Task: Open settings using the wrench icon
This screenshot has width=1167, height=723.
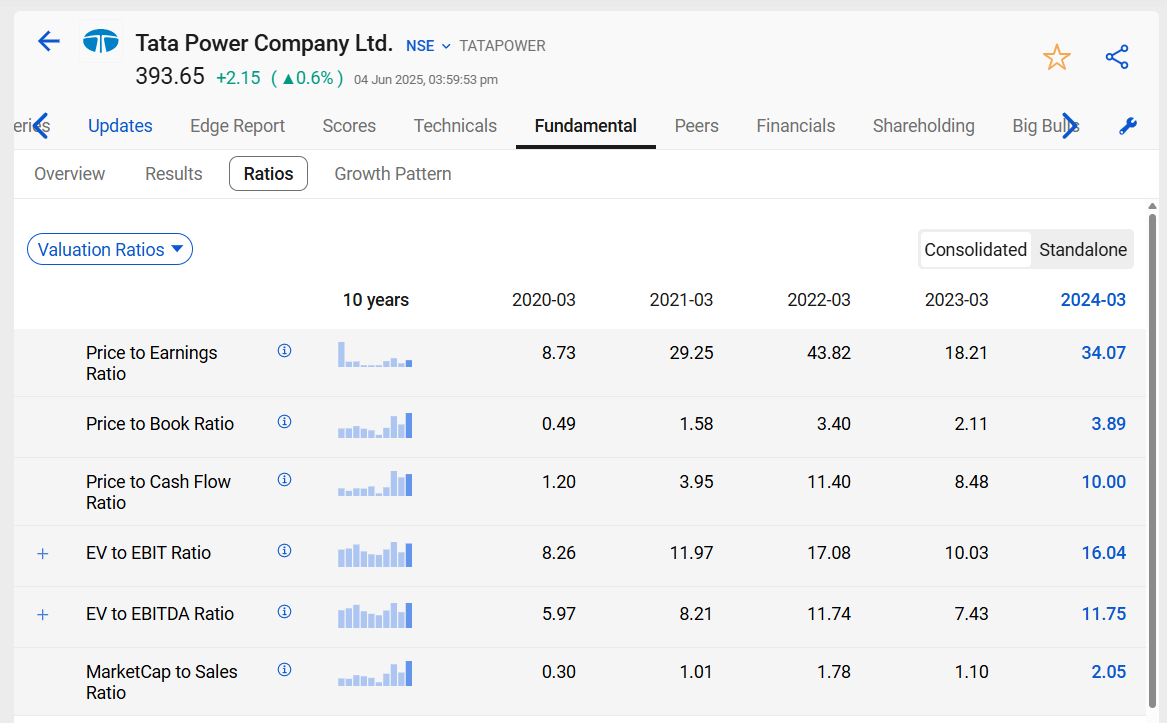Action: pyautogui.click(x=1128, y=126)
